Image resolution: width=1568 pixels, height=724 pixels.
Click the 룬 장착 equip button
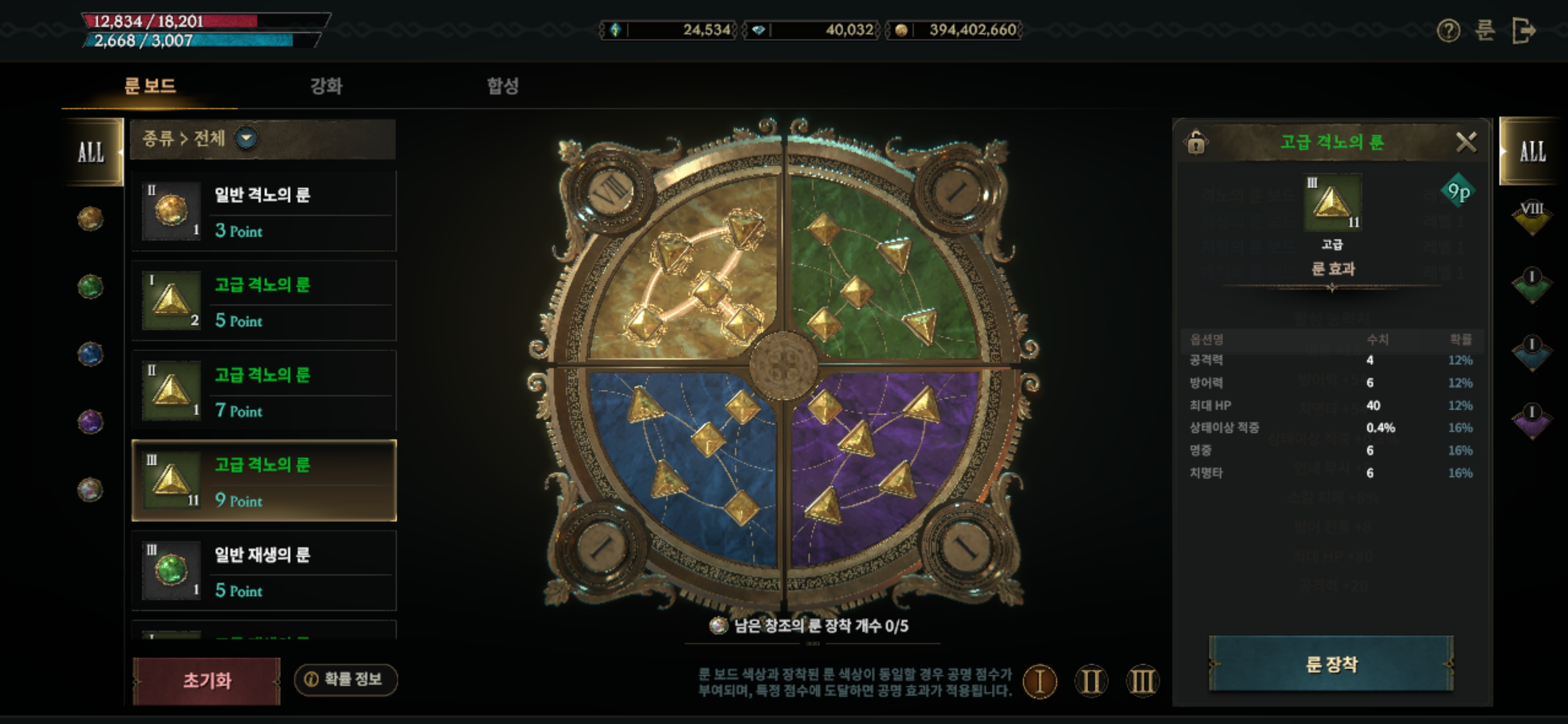point(1331,664)
